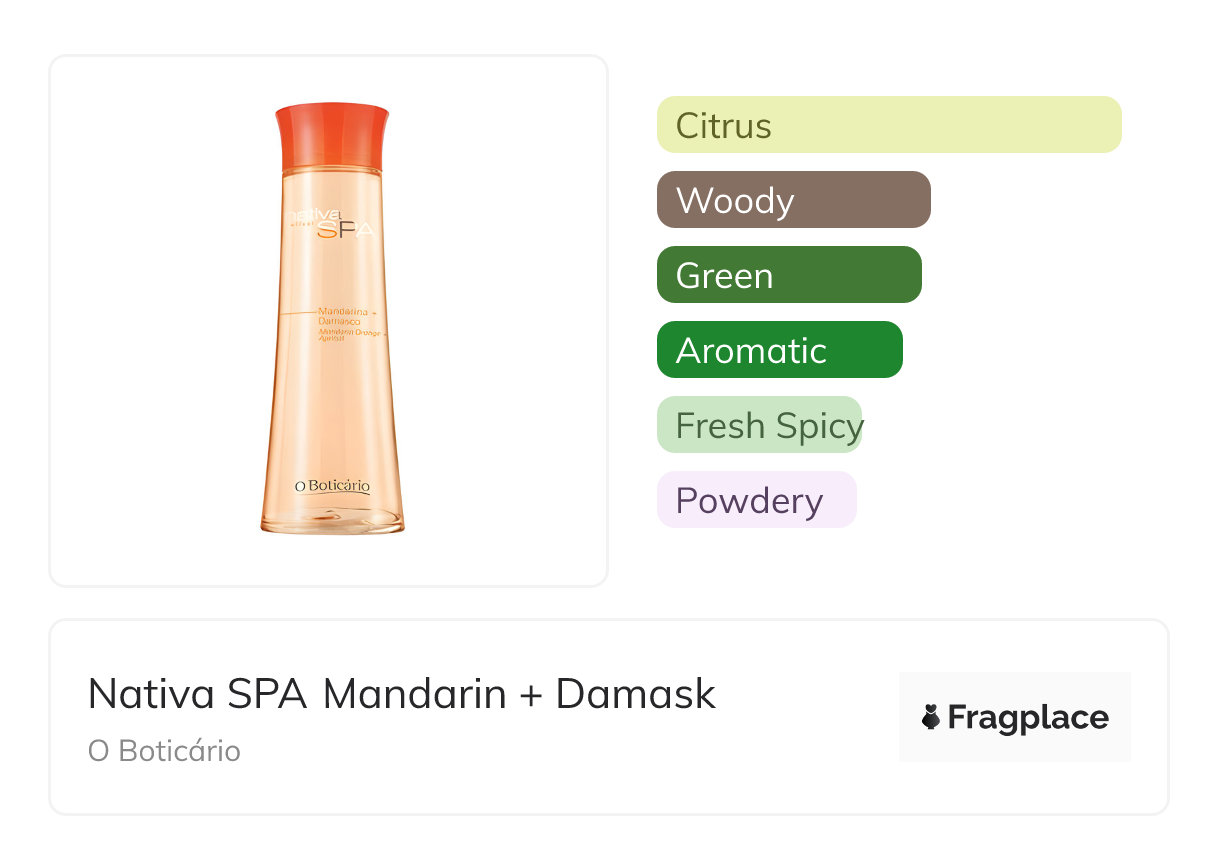Click the O Boticário brand name below the title
Image resolution: width=1218 pixels, height=864 pixels.
164,751
